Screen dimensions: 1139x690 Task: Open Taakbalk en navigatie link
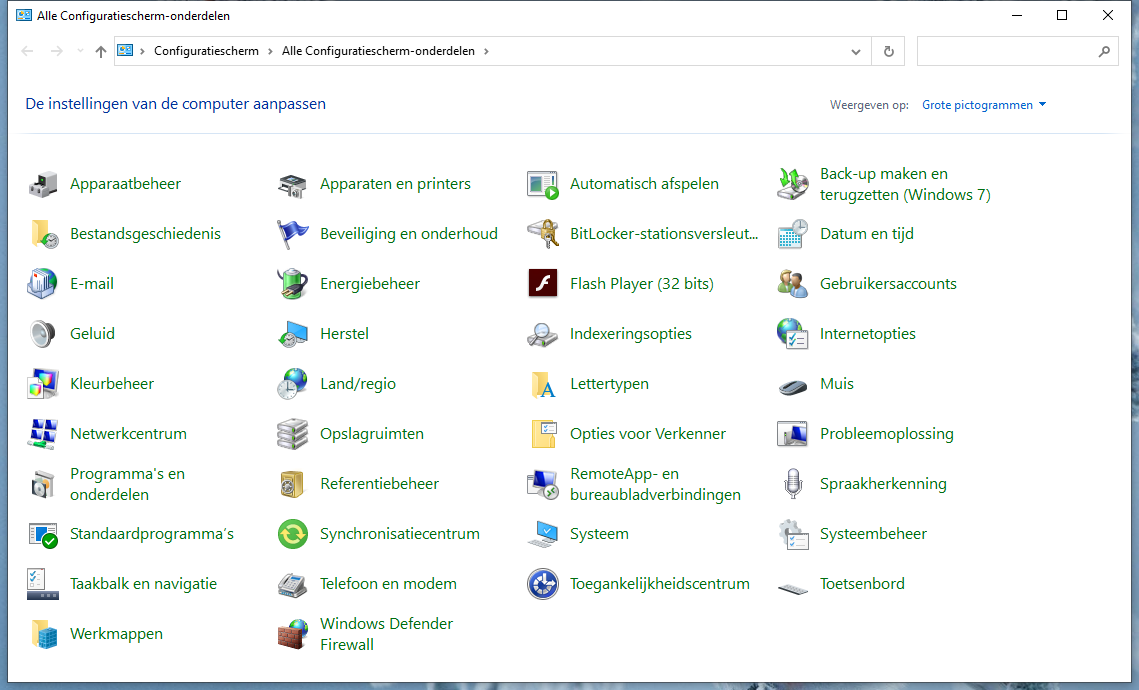click(x=143, y=584)
